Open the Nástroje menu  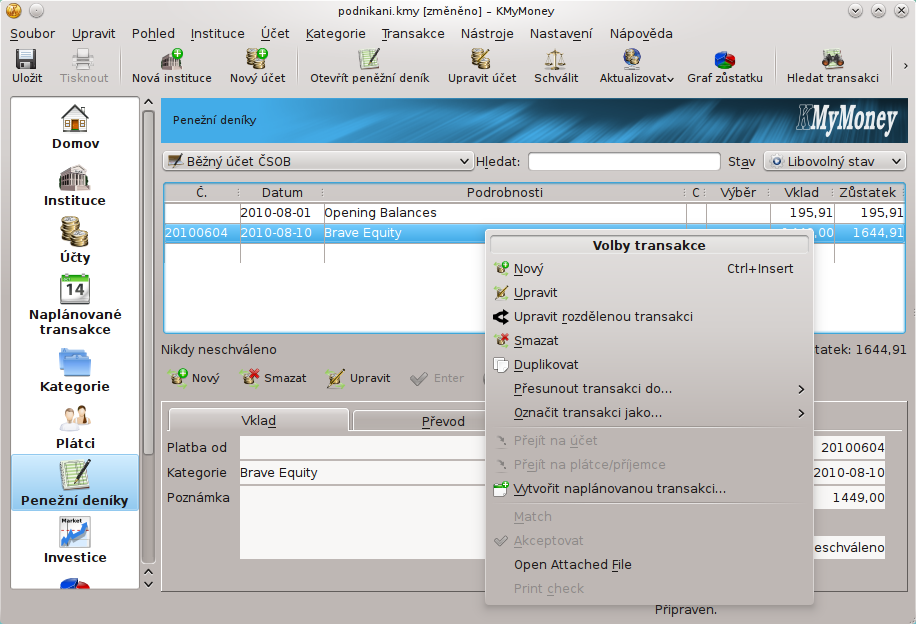click(487, 34)
